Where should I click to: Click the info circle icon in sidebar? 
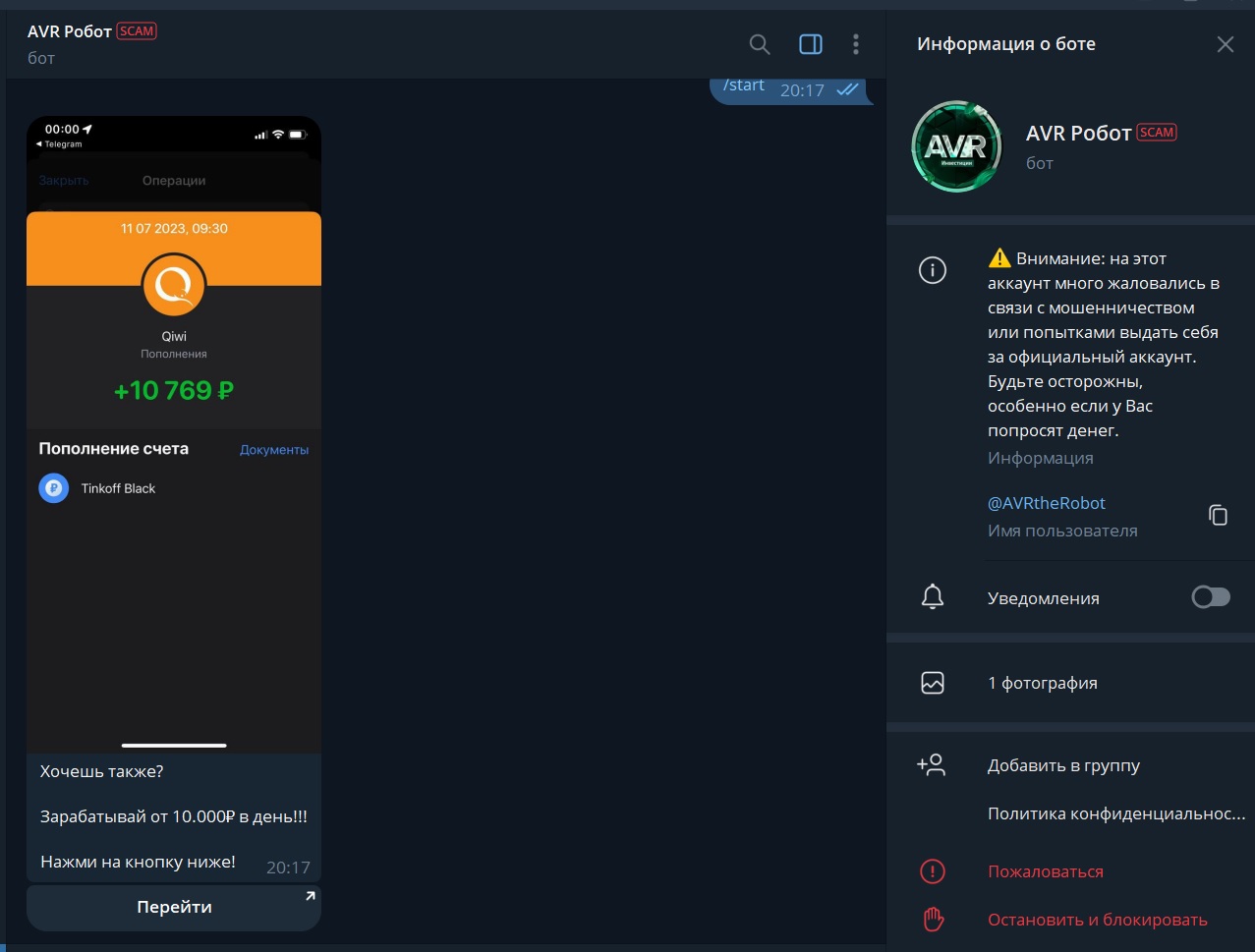click(932, 270)
